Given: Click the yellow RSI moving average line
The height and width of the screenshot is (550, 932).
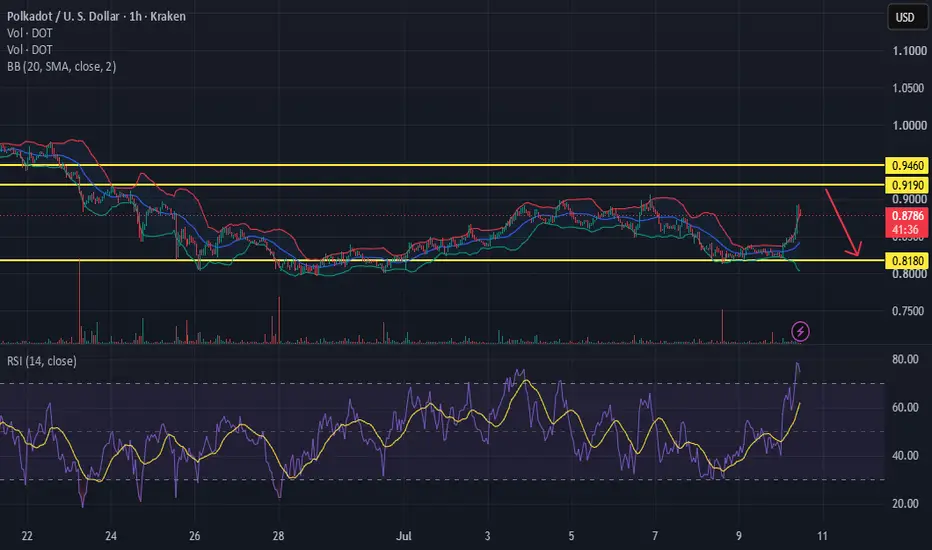Looking at the screenshot, I should coord(525,384).
